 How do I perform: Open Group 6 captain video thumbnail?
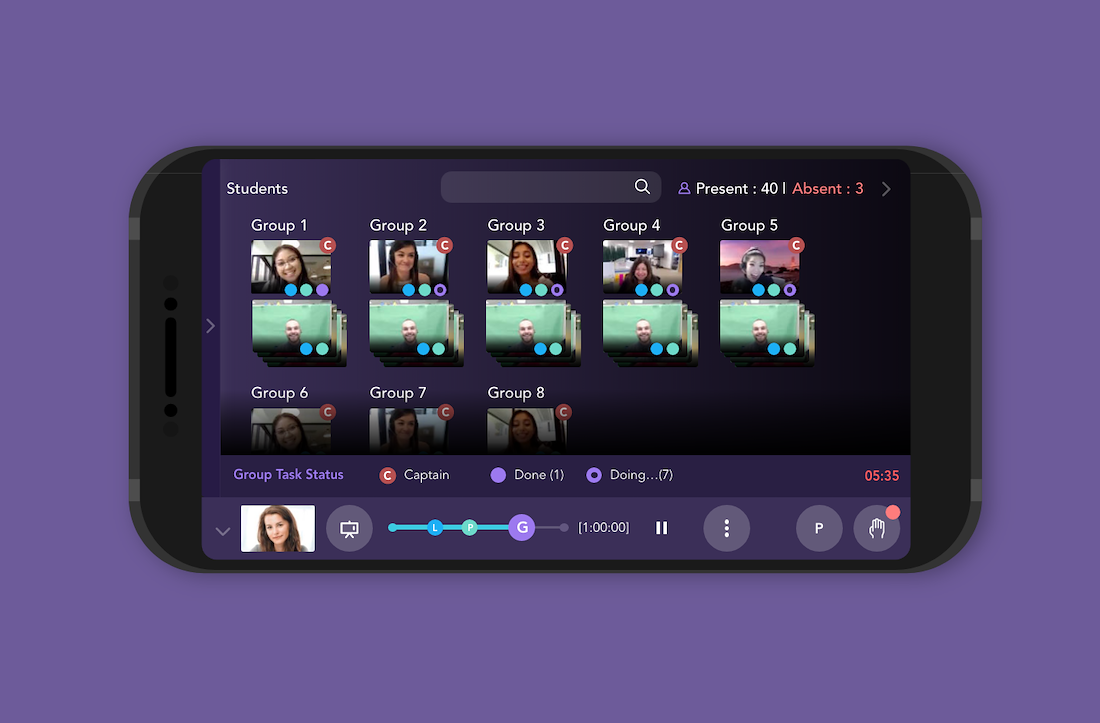(x=291, y=431)
